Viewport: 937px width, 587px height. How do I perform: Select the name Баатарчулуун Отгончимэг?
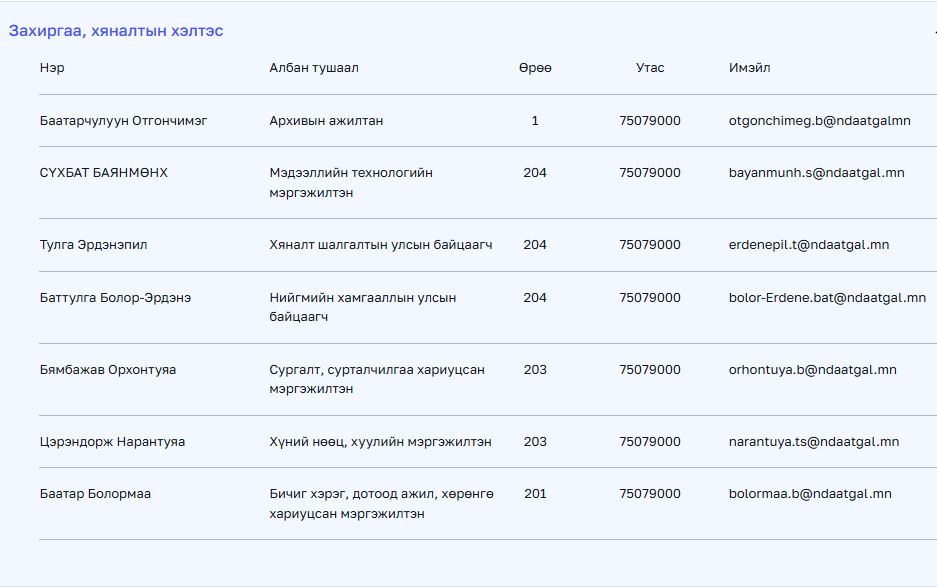tap(123, 121)
